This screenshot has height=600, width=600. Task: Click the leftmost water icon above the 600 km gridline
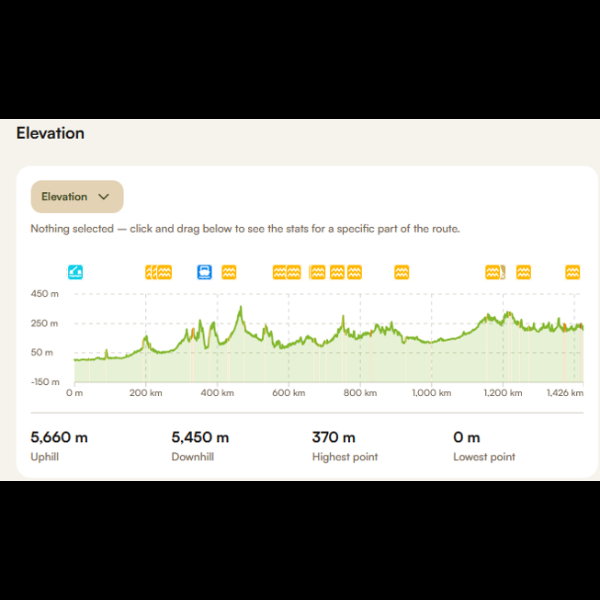tap(279, 272)
